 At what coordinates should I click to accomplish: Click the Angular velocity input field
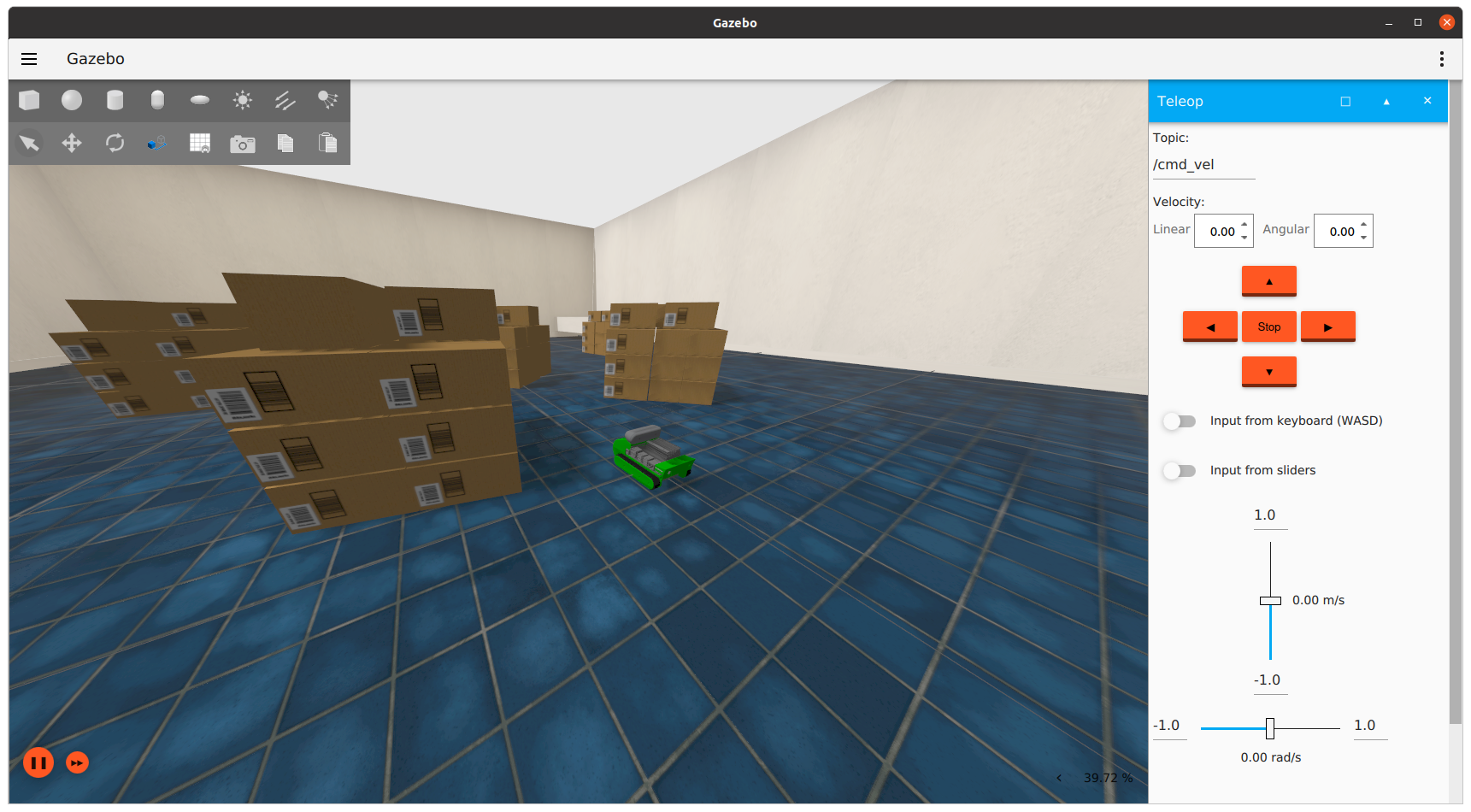coord(1339,232)
